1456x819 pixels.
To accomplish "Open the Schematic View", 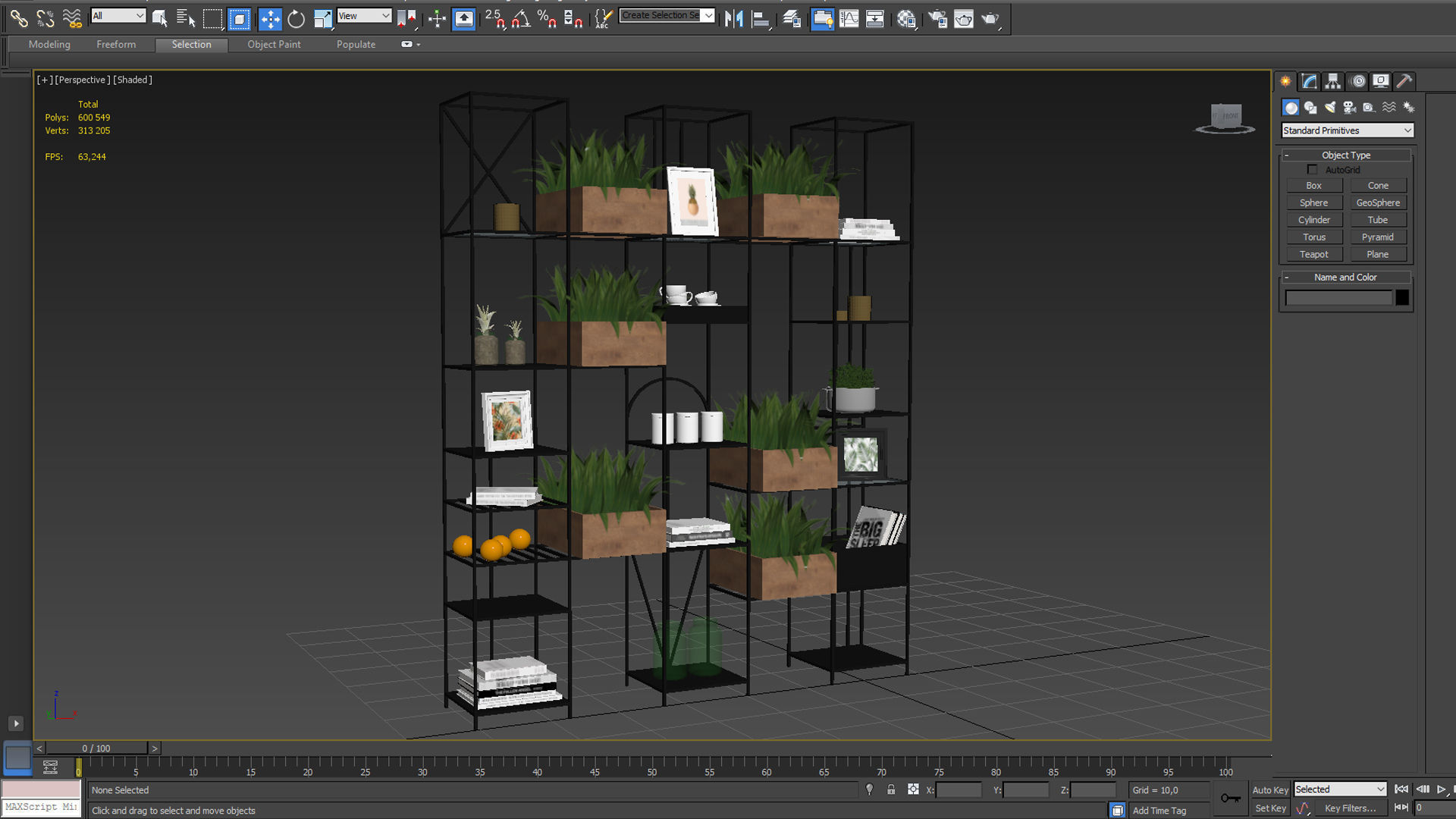I will click(875, 18).
